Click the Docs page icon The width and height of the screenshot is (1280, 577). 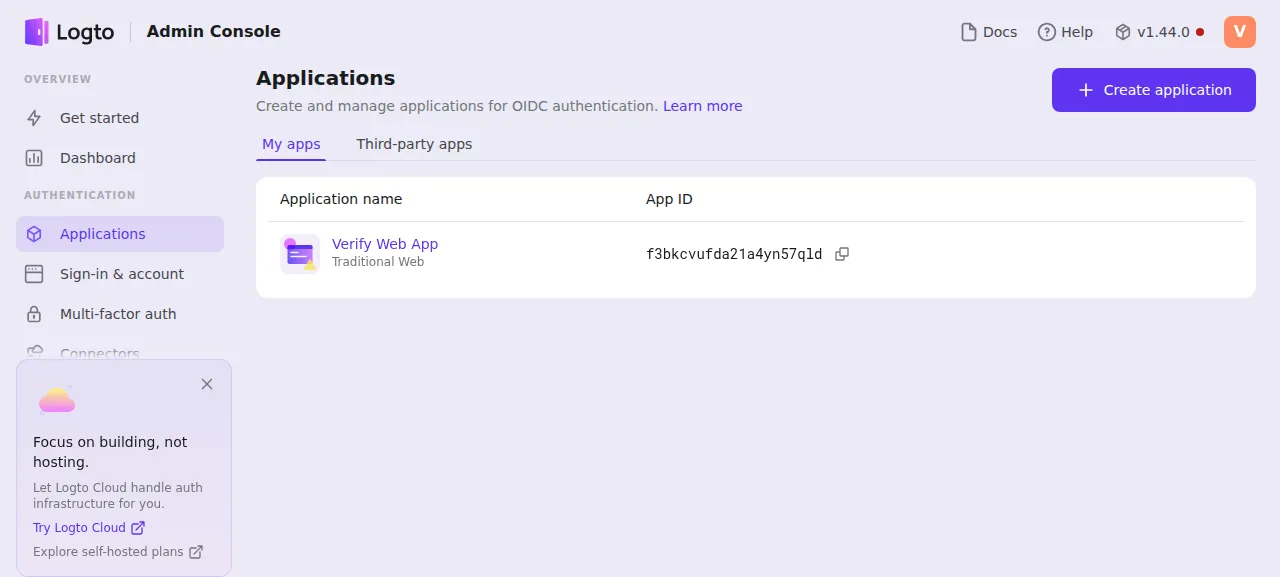tap(968, 32)
